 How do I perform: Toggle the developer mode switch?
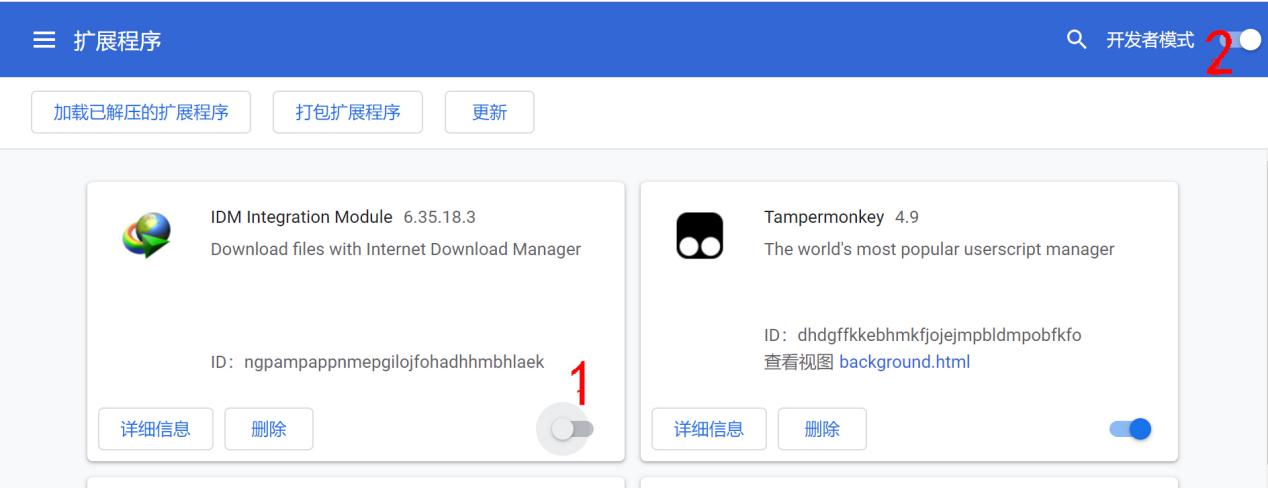point(1241,40)
